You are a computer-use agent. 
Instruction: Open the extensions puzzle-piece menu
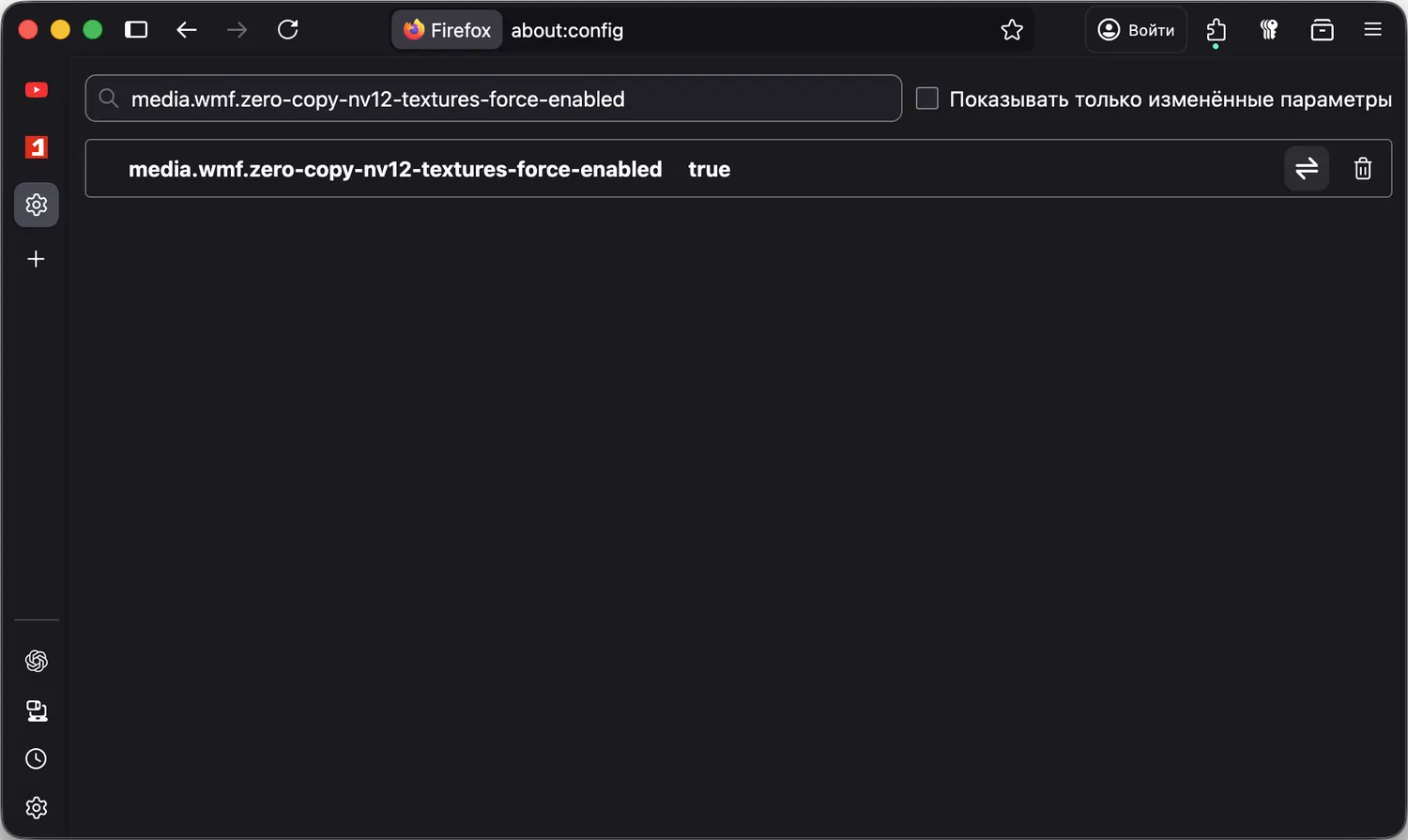pos(1217,30)
